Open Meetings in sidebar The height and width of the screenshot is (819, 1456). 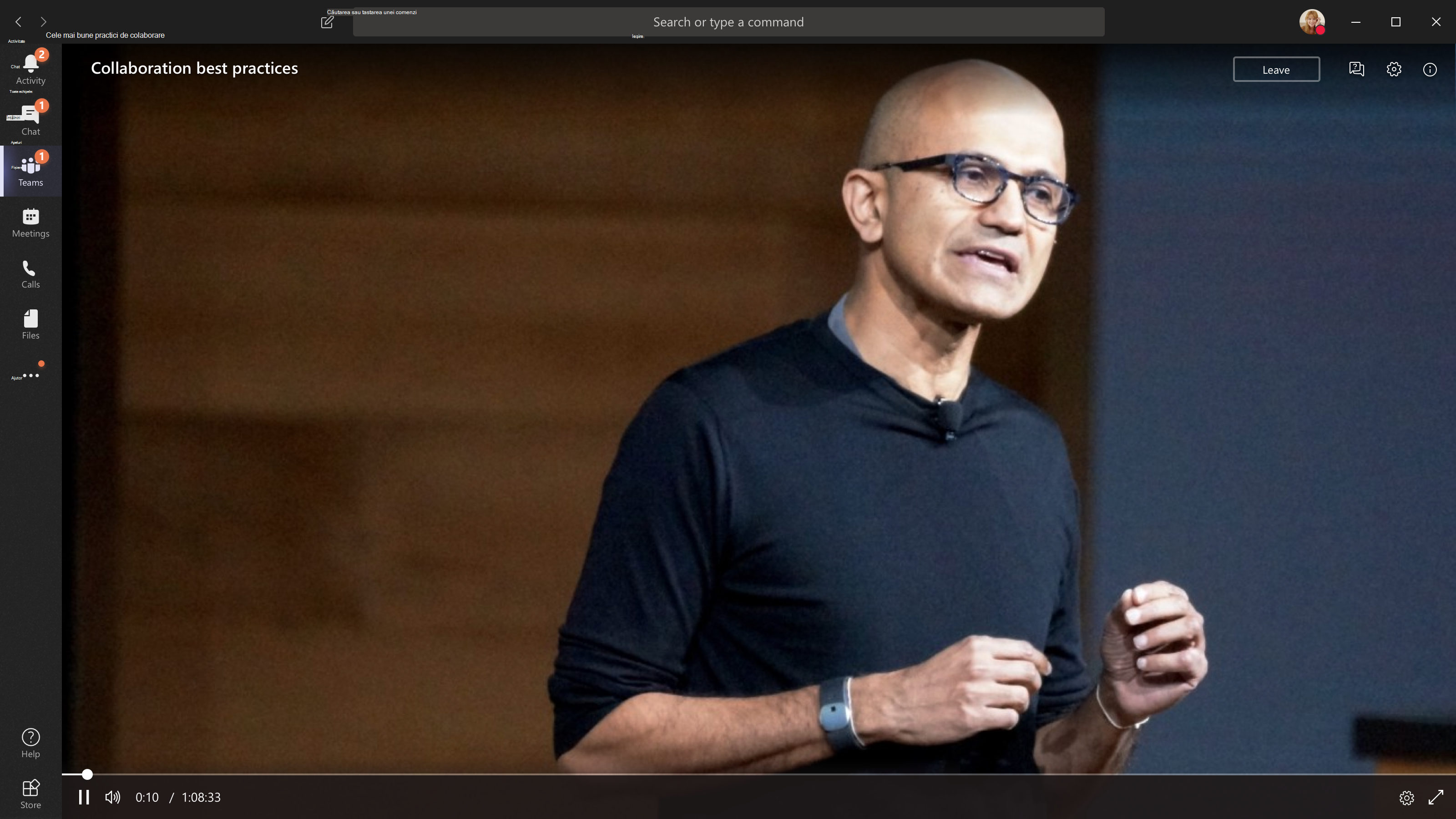click(31, 222)
